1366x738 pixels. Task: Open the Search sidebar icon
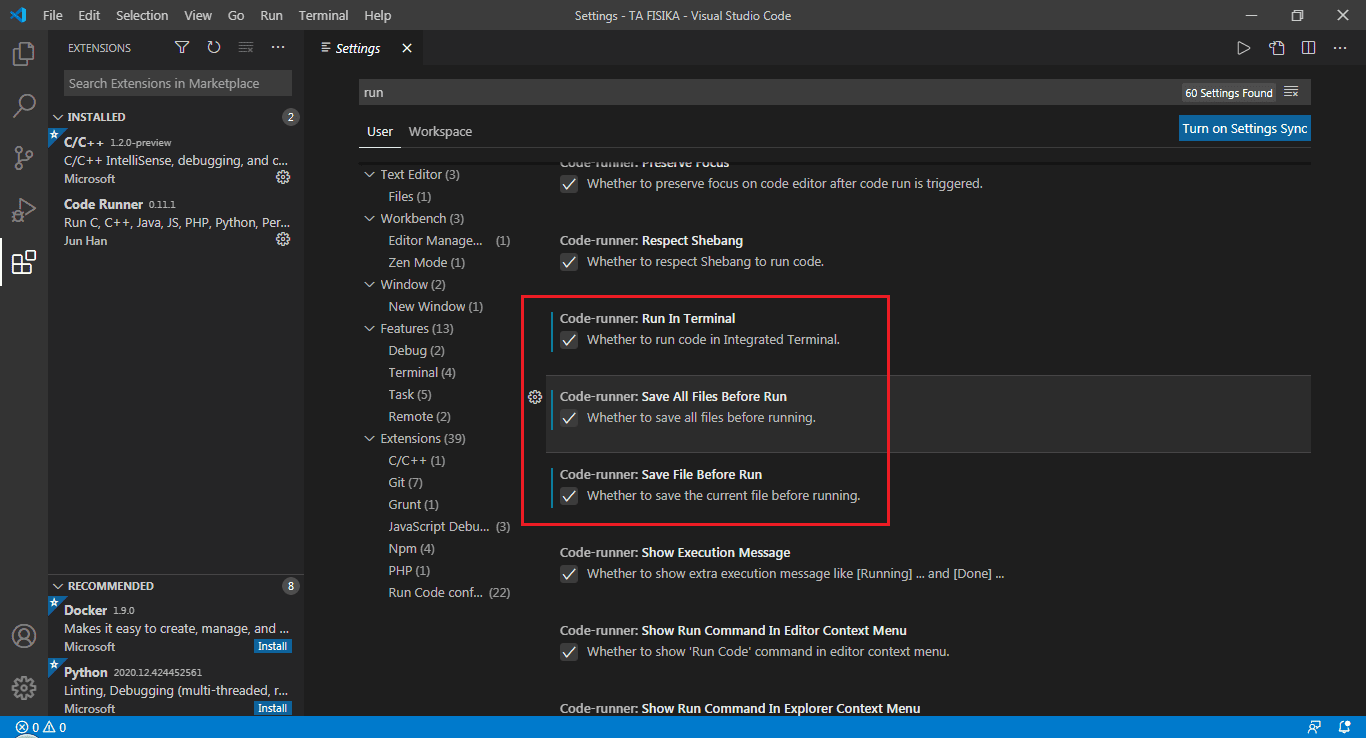pos(24,106)
